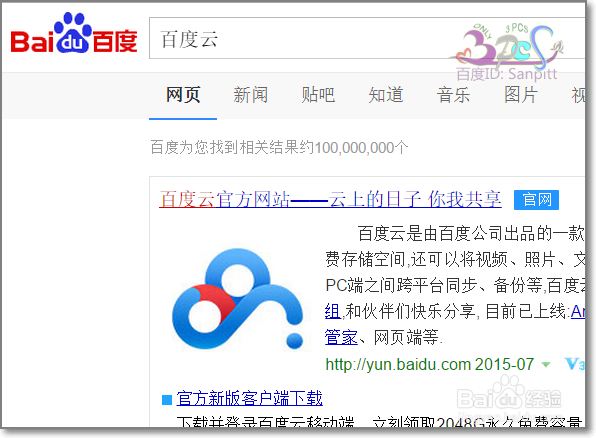Expand the dropdown arrow beside 2015-07
Screen dimensions: 596x438
click(x=546, y=365)
